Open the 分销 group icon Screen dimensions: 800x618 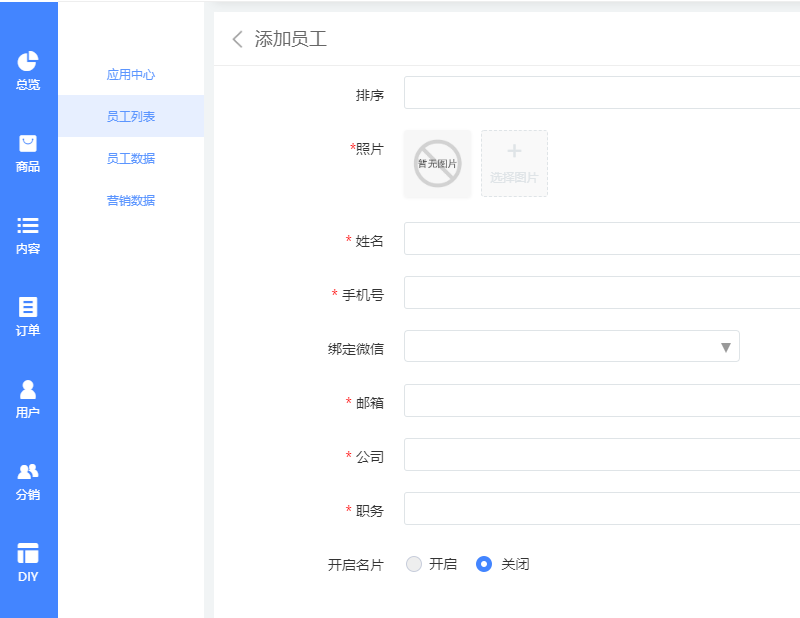pos(28,472)
